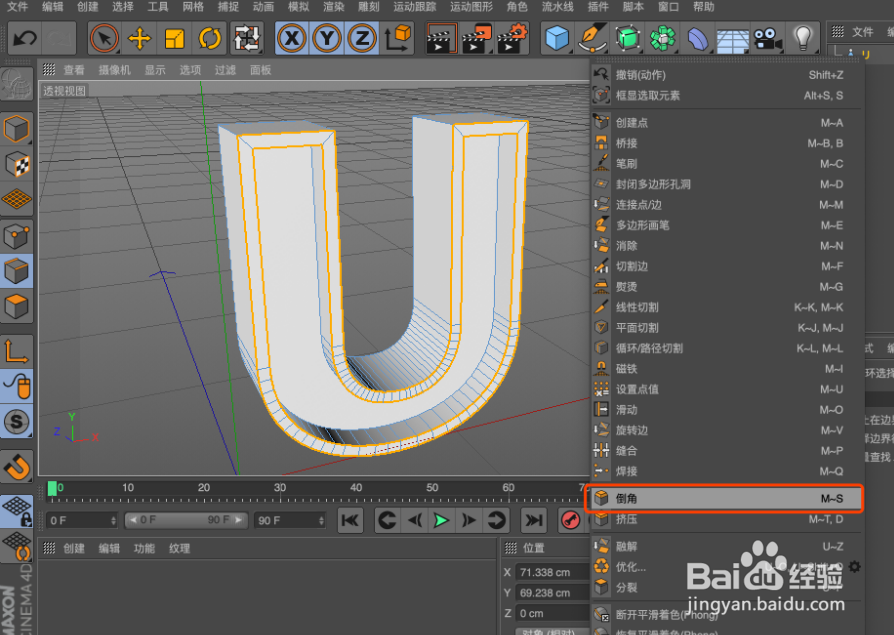Activate the Move tool
894x635 pixels.
point(140,38)
